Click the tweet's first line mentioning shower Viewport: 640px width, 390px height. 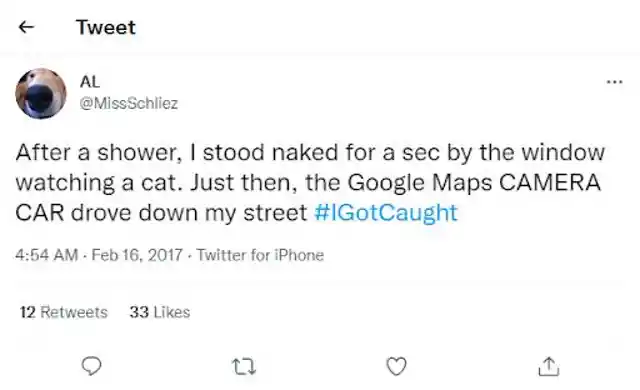click(310, 153)
